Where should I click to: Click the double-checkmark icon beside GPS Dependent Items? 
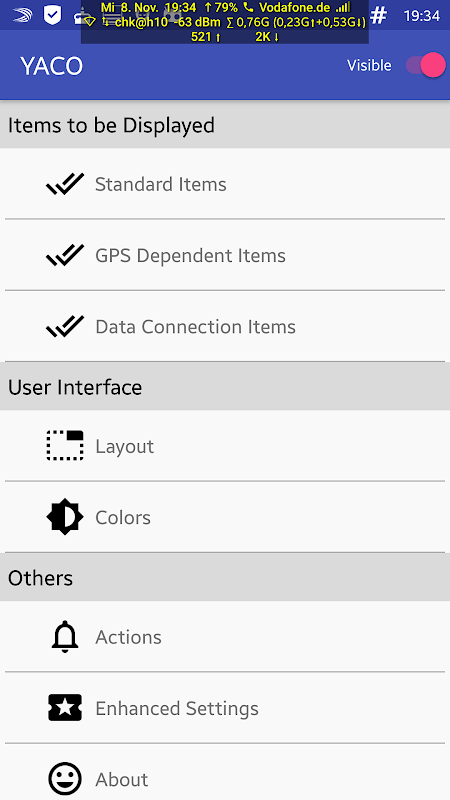pos(65,256)
